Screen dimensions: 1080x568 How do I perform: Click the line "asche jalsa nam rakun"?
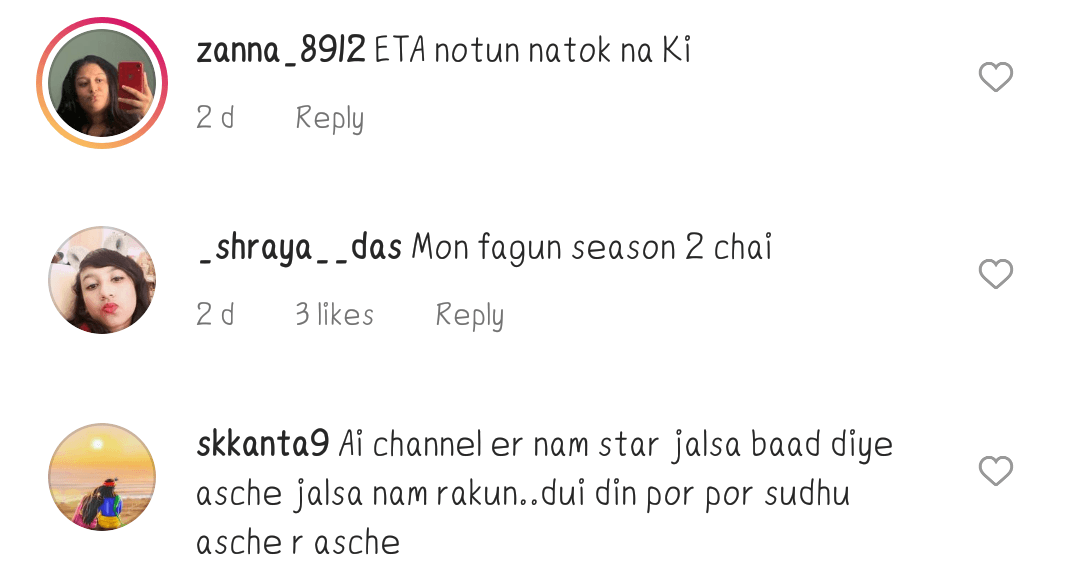coord(366,494)
